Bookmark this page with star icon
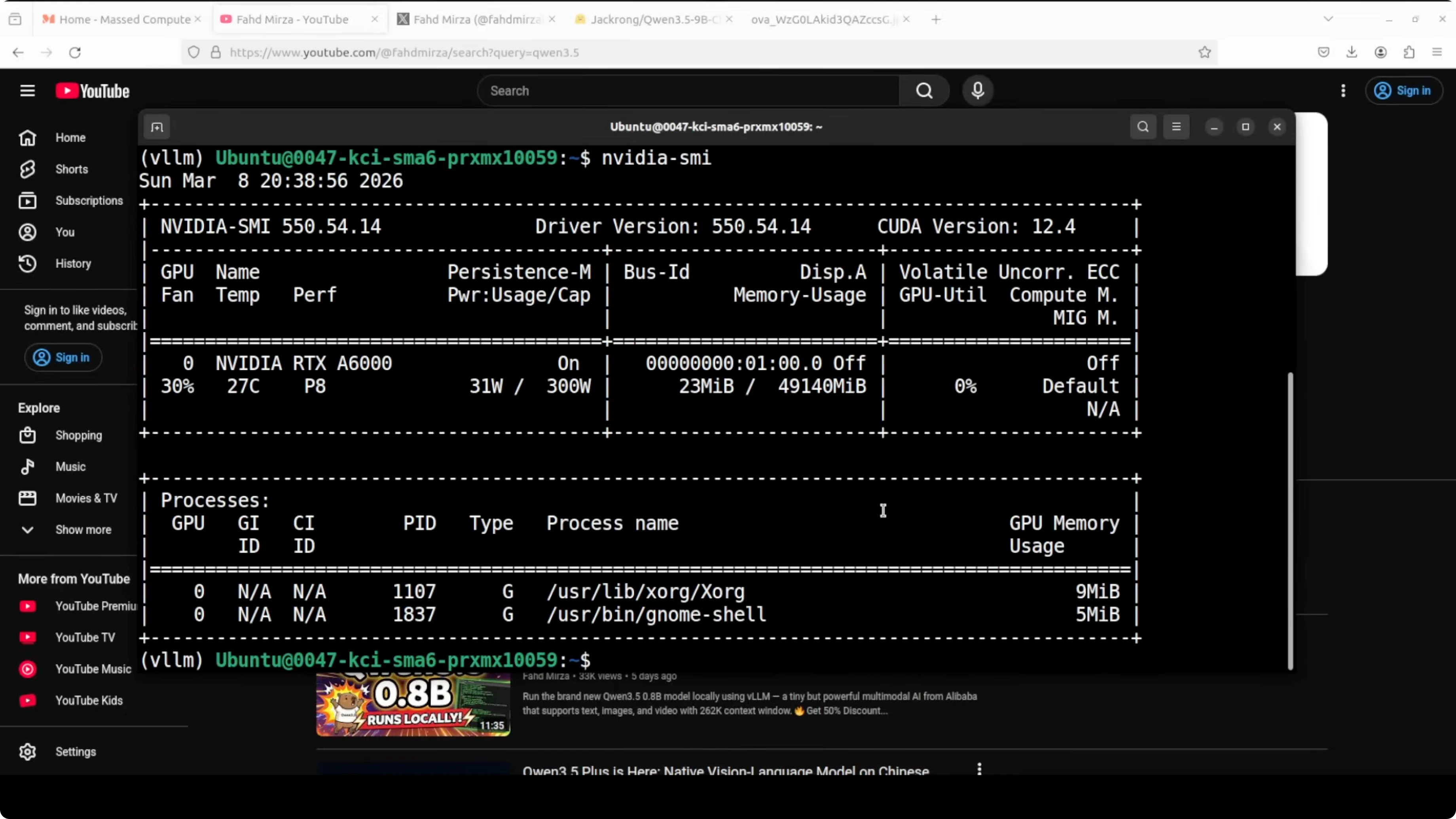The image size is (1456, 819). coord(1204,53)
